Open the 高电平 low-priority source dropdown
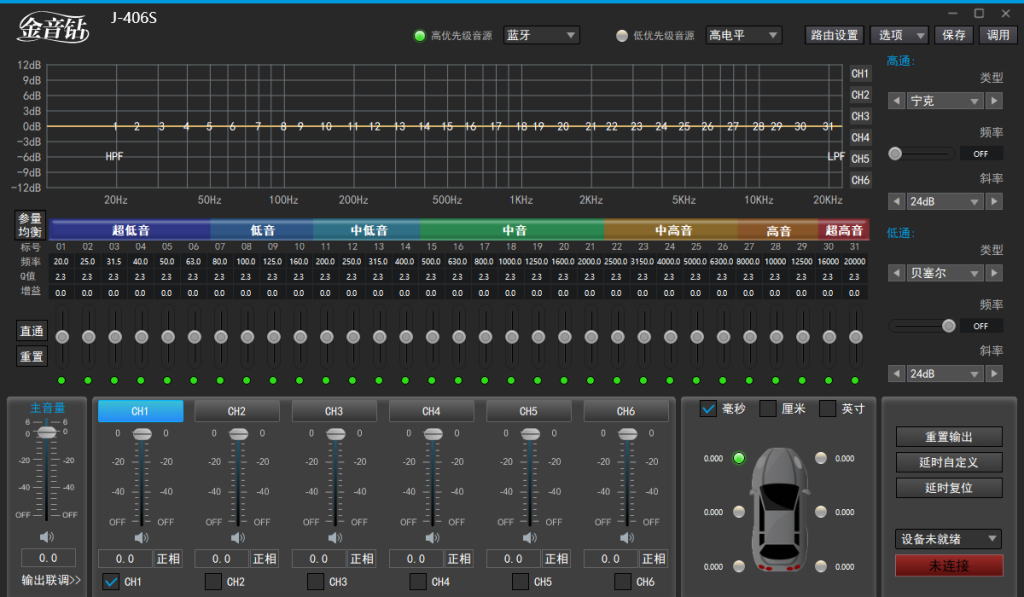The width and height of the screenshot is (1024, 597). [744, 35]
